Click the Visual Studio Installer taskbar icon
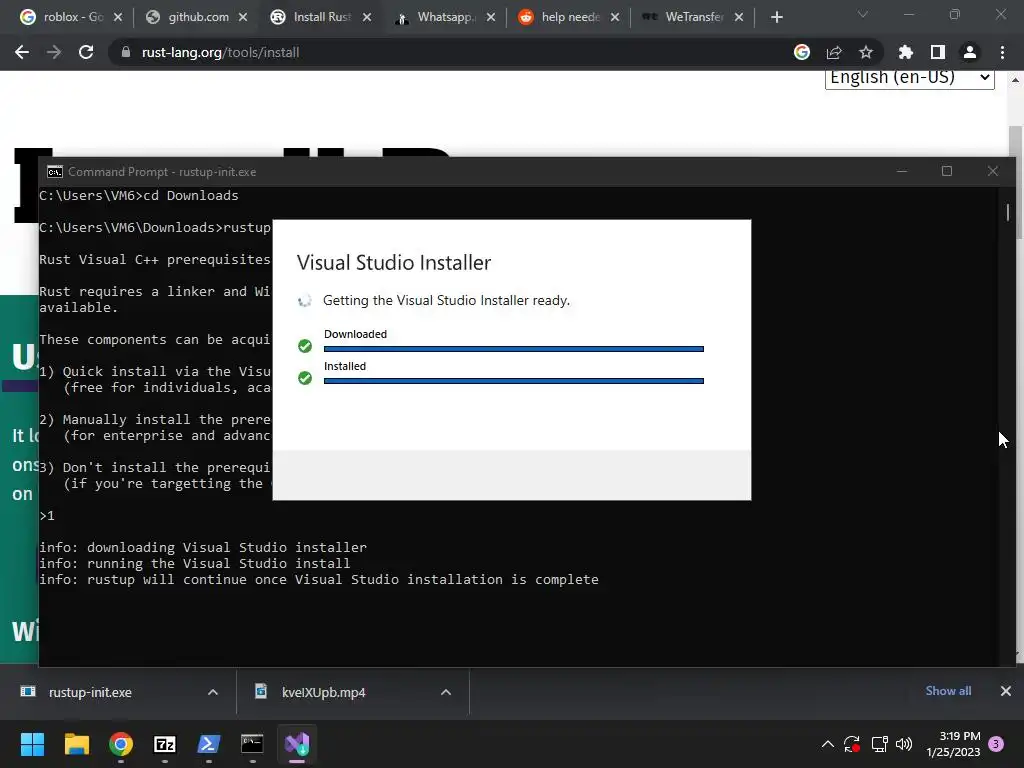The width and height of the screenshot is (1024, 768). coord(297,744)
